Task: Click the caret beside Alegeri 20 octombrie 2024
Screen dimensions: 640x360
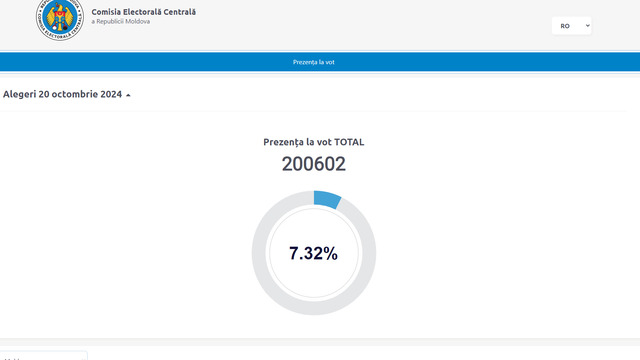Action: (x=128, y=95)
